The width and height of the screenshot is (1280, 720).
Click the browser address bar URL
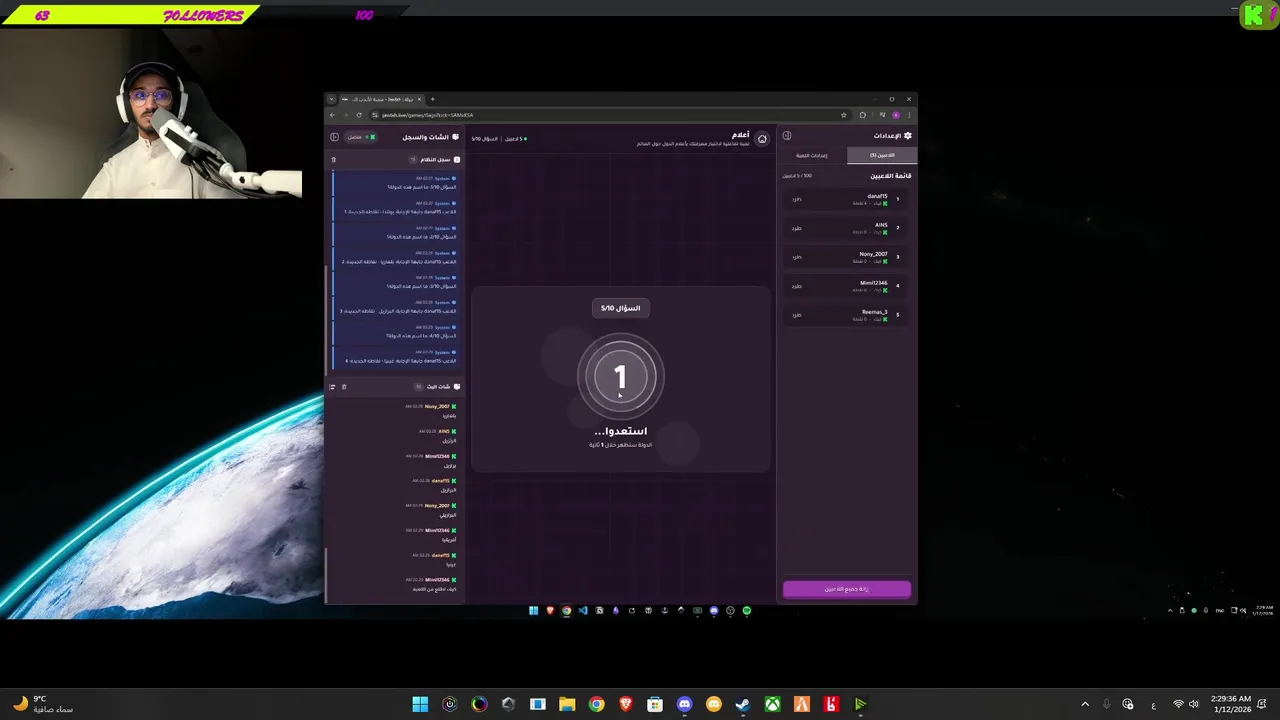point(428,115)
